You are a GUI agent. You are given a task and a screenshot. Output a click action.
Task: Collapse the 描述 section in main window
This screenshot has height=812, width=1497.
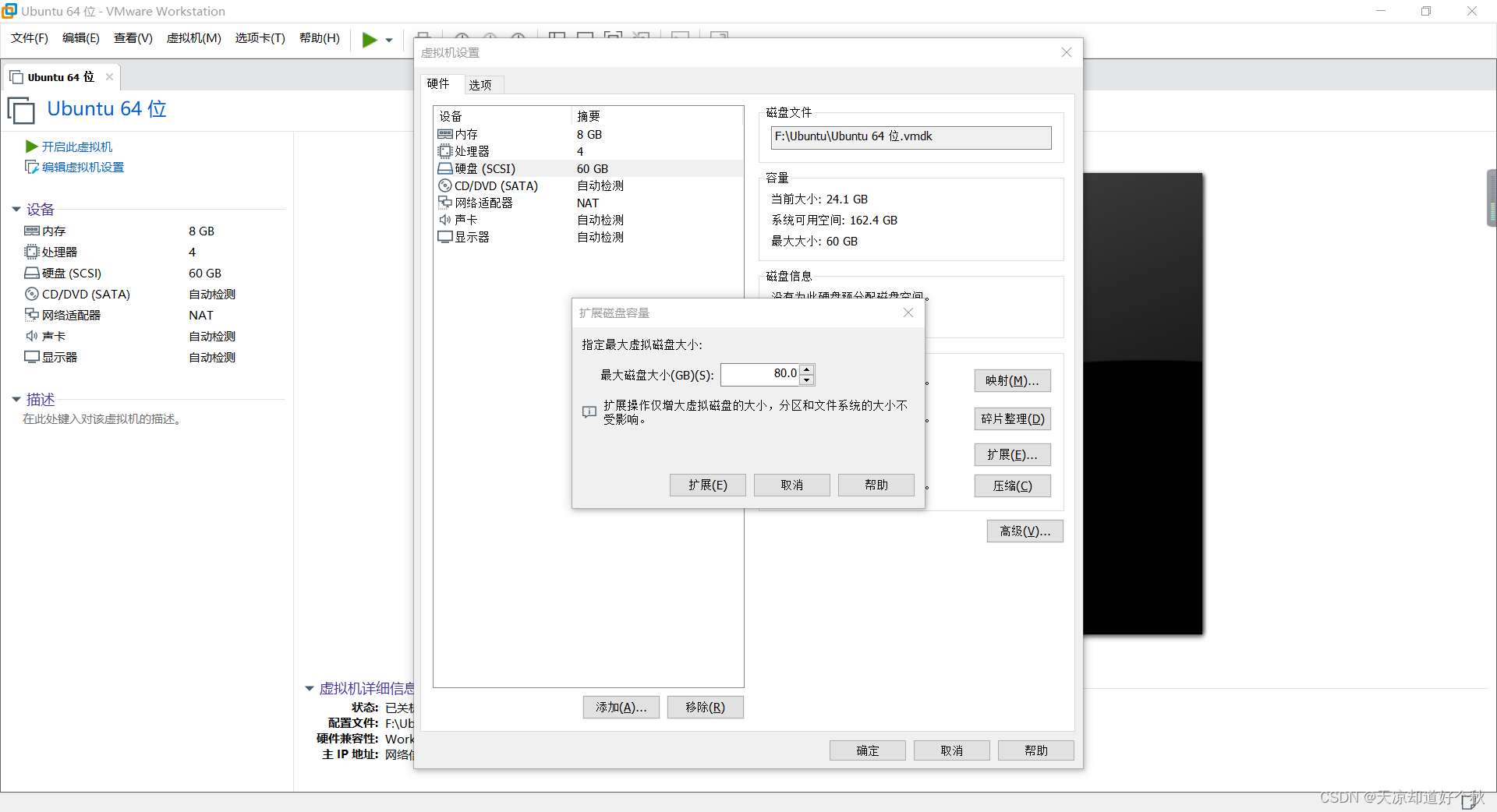[x=16, y=400]
